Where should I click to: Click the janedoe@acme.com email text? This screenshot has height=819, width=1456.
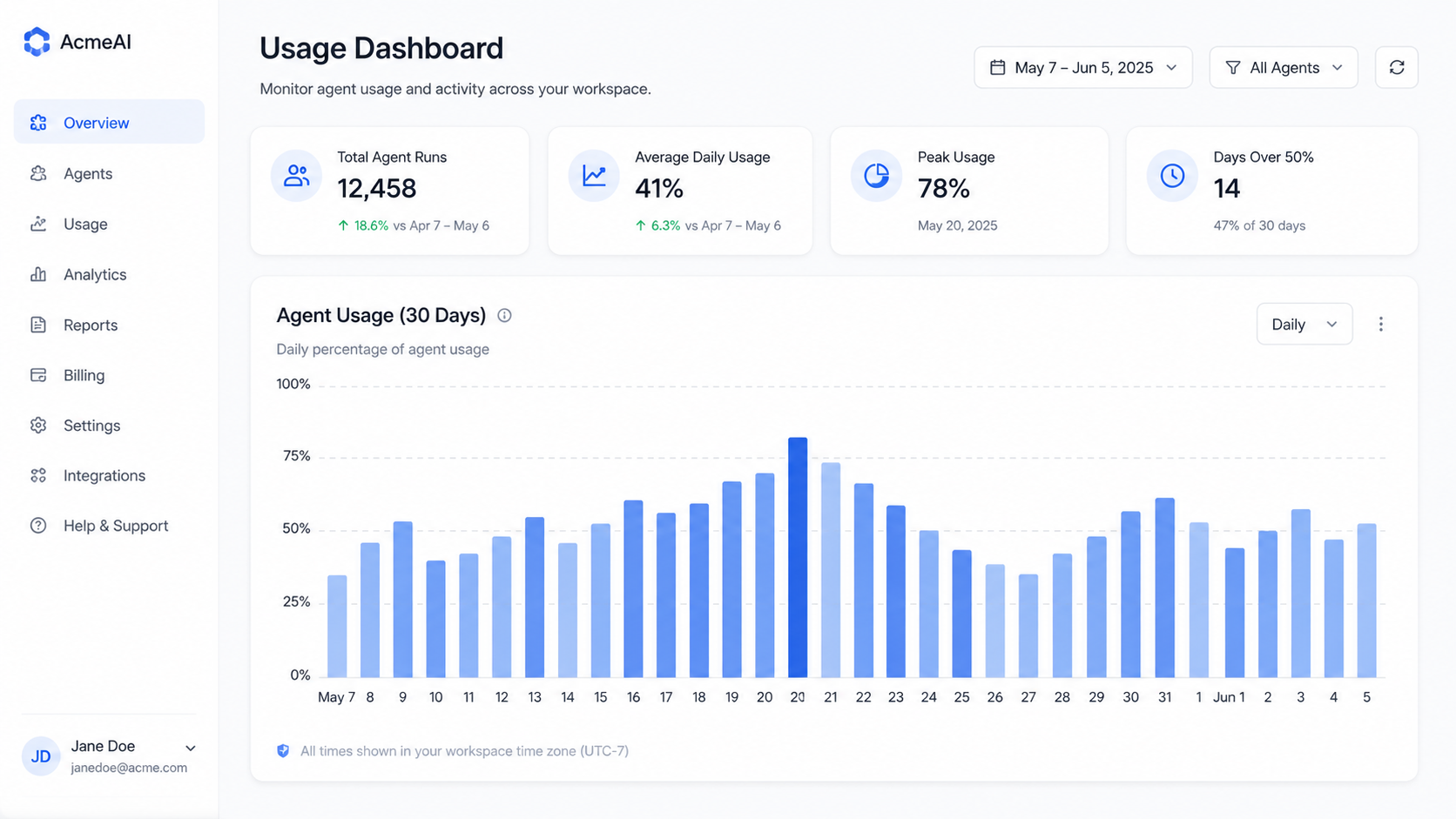[129, 768]
